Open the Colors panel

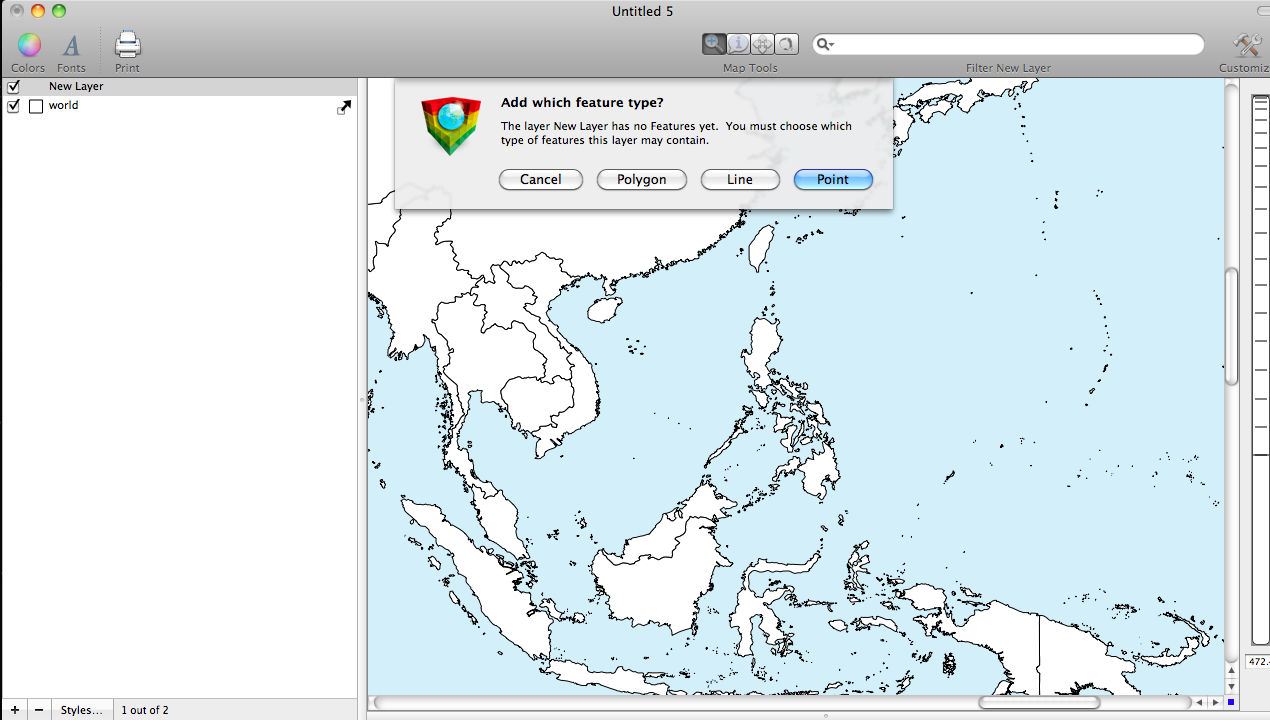pyautogui.click(x=29, y=45)
